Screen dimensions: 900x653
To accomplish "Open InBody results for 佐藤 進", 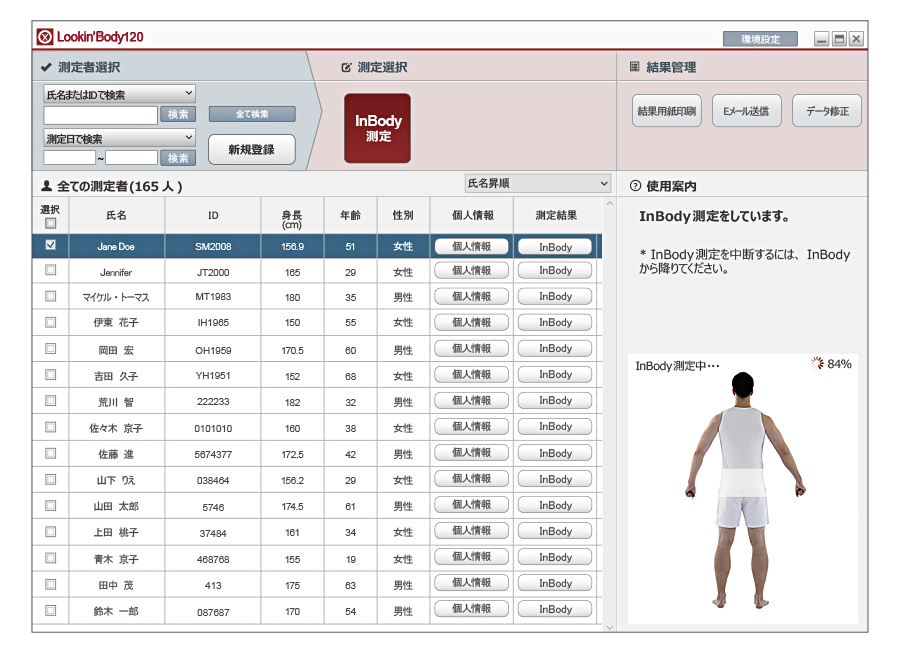I will 555,453.
